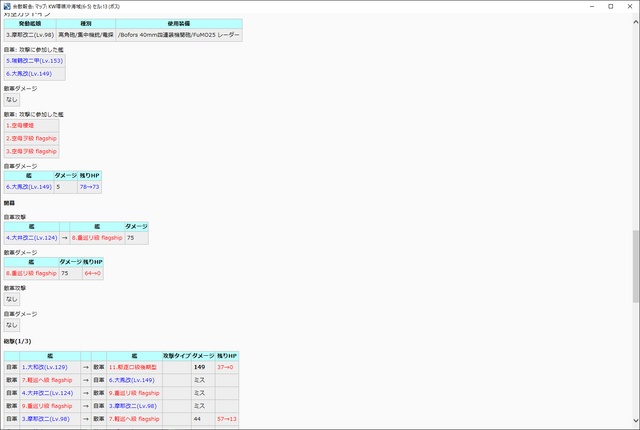Close the battle report window
The width and height of the screenshot is (640, 430).
pos(630,7)
